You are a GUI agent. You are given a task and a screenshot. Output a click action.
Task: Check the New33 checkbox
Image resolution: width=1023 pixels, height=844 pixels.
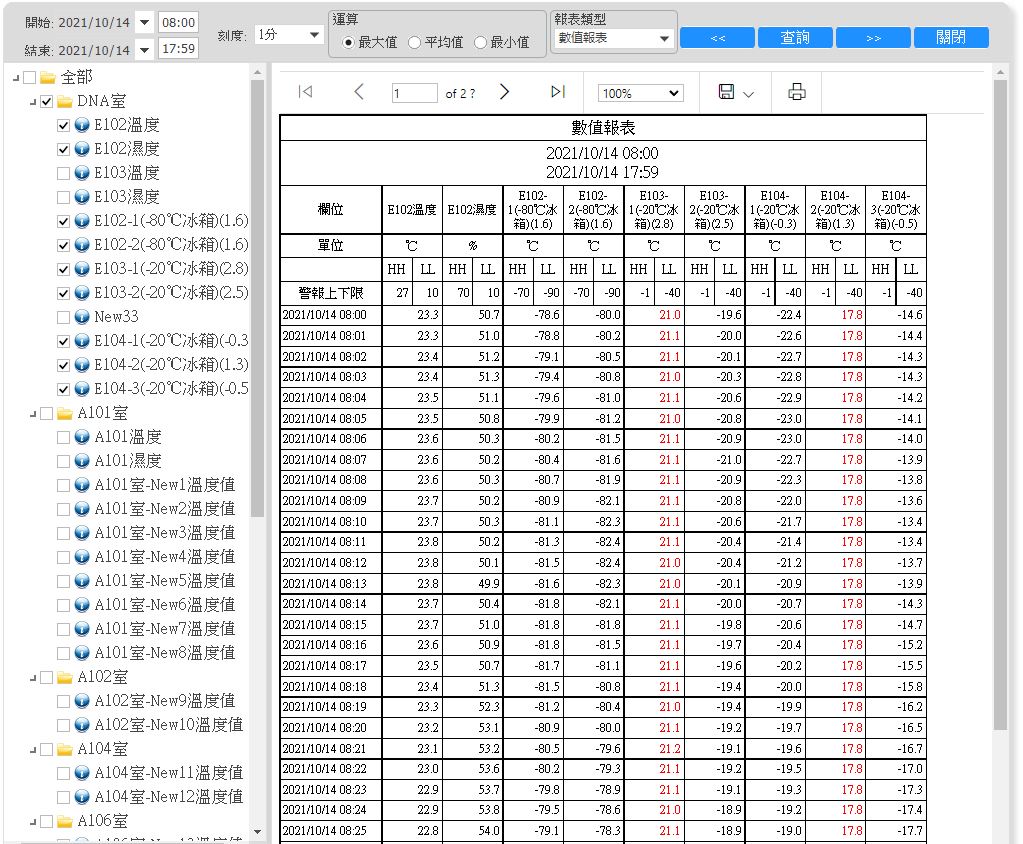(x=63, y=317)
